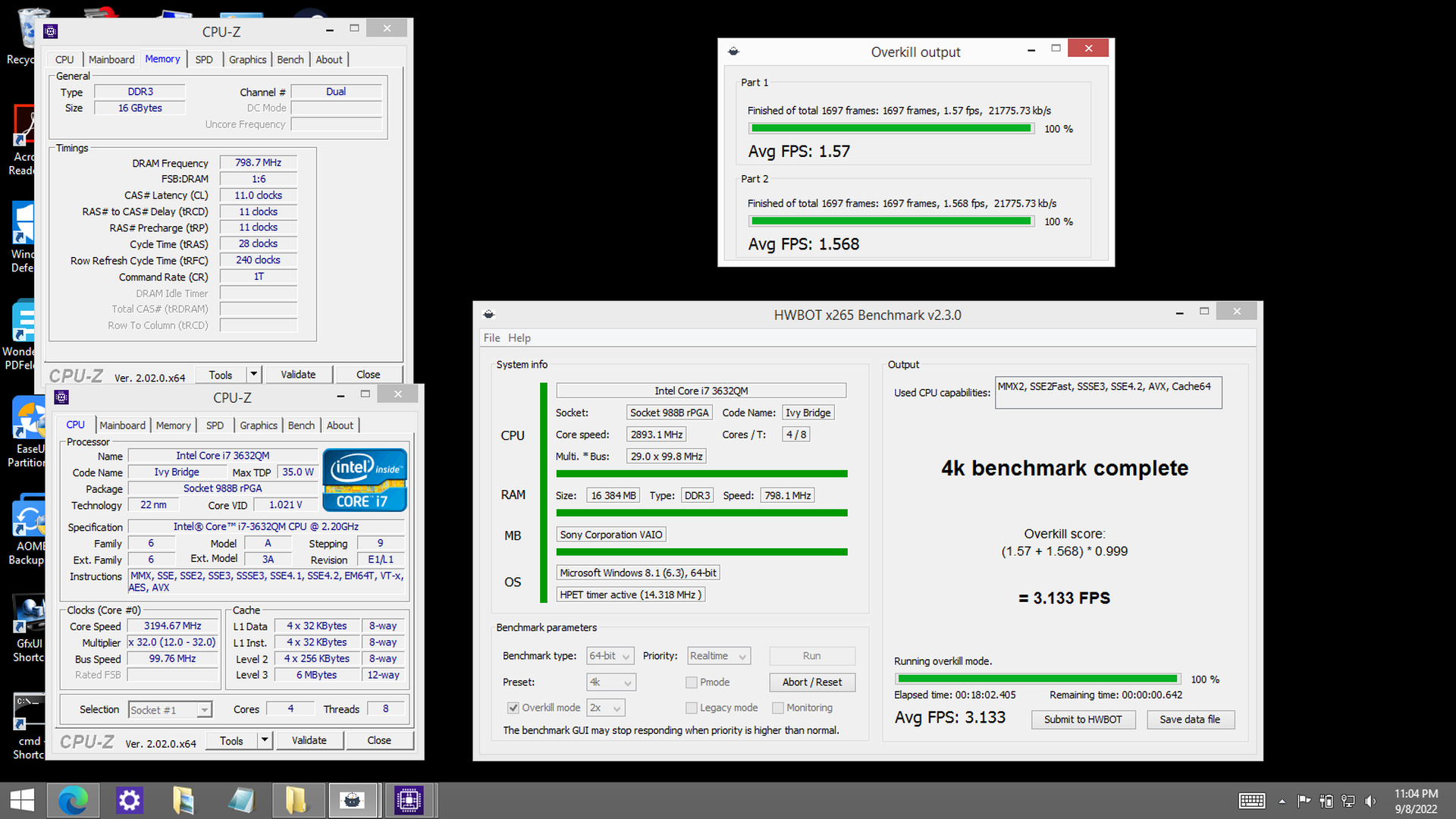1456x819 pixels.
Task: Open Benchmark type 64-bit dropdown
Action: 610,656
